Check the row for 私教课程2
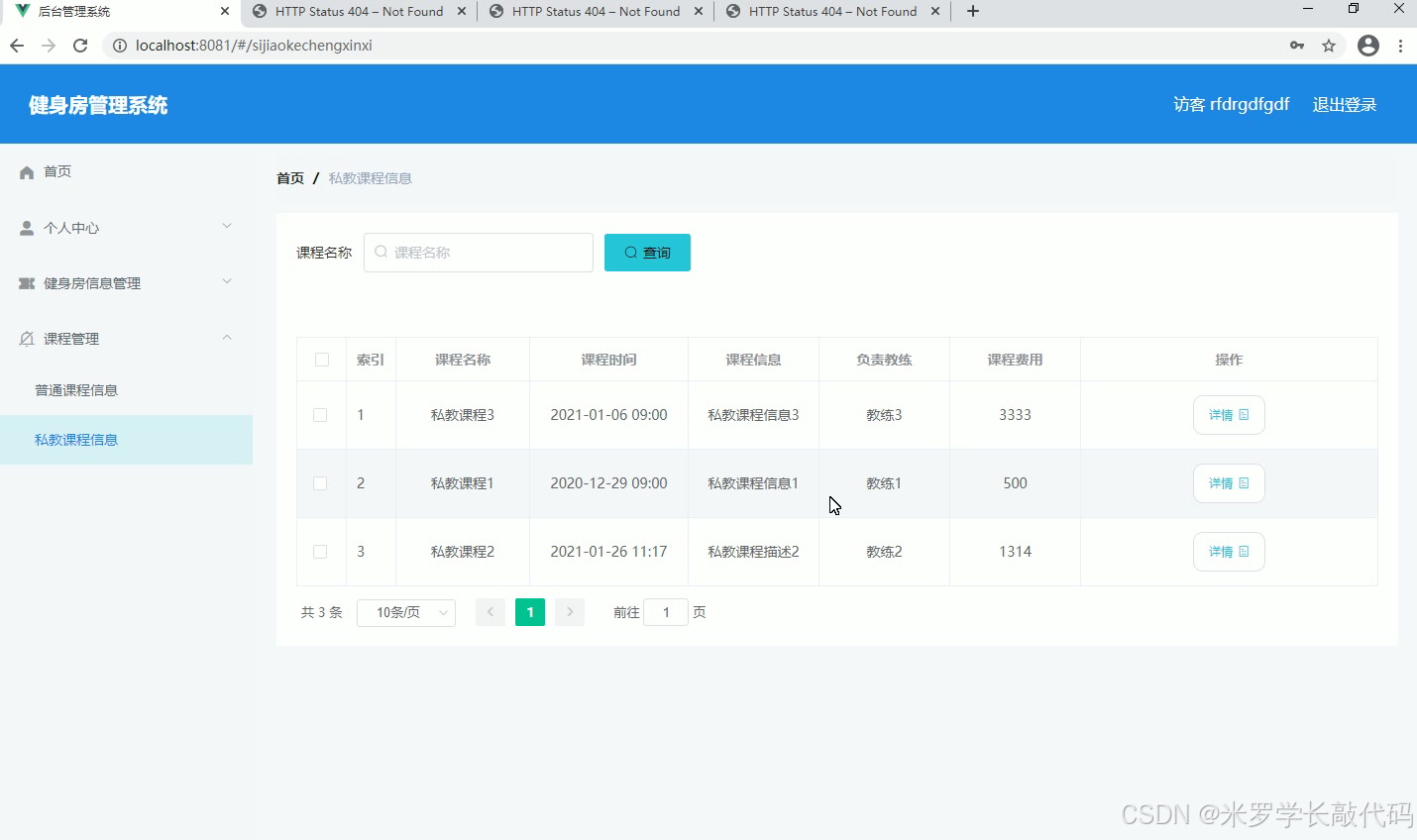1417x840 pixels. click(x=320, y=552)
